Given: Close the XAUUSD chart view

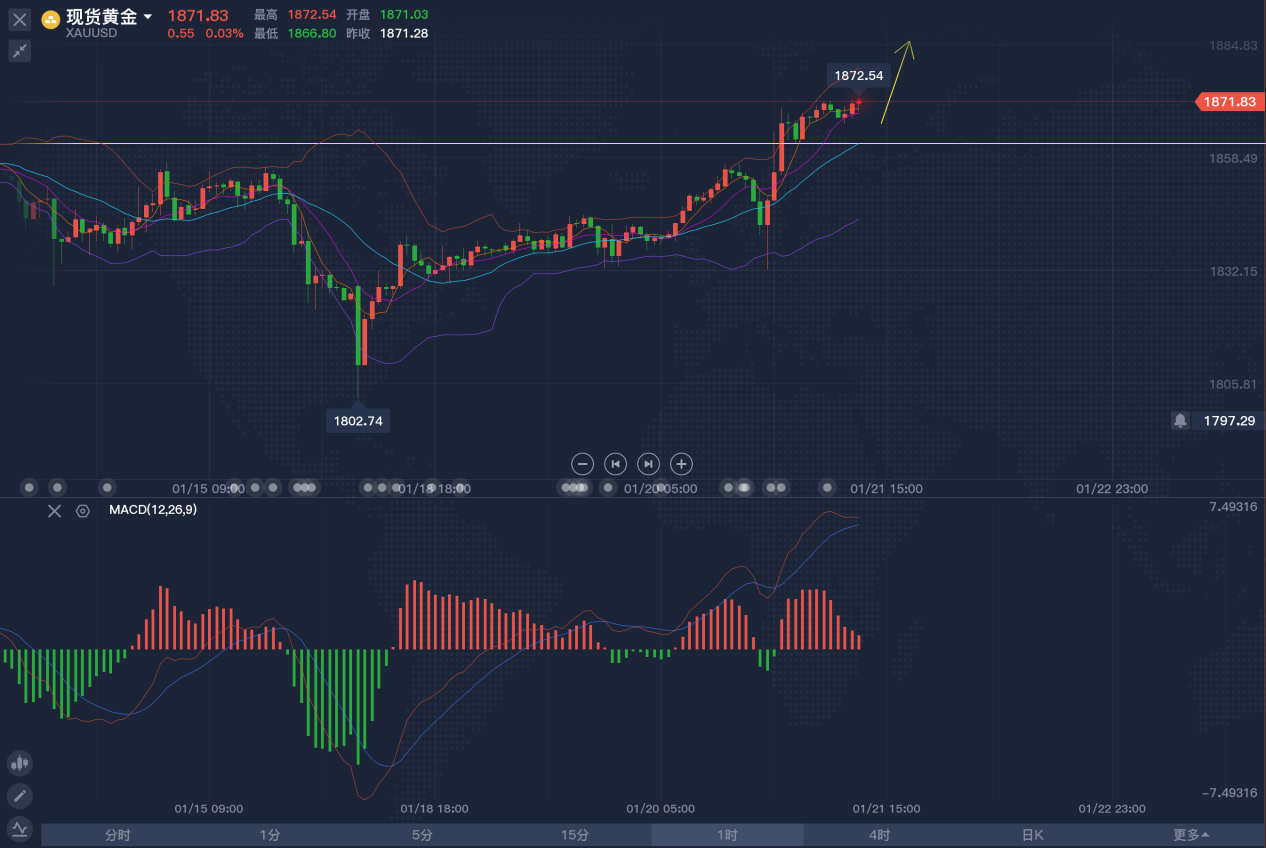Looking at the screenshot, I should [20, 19].
